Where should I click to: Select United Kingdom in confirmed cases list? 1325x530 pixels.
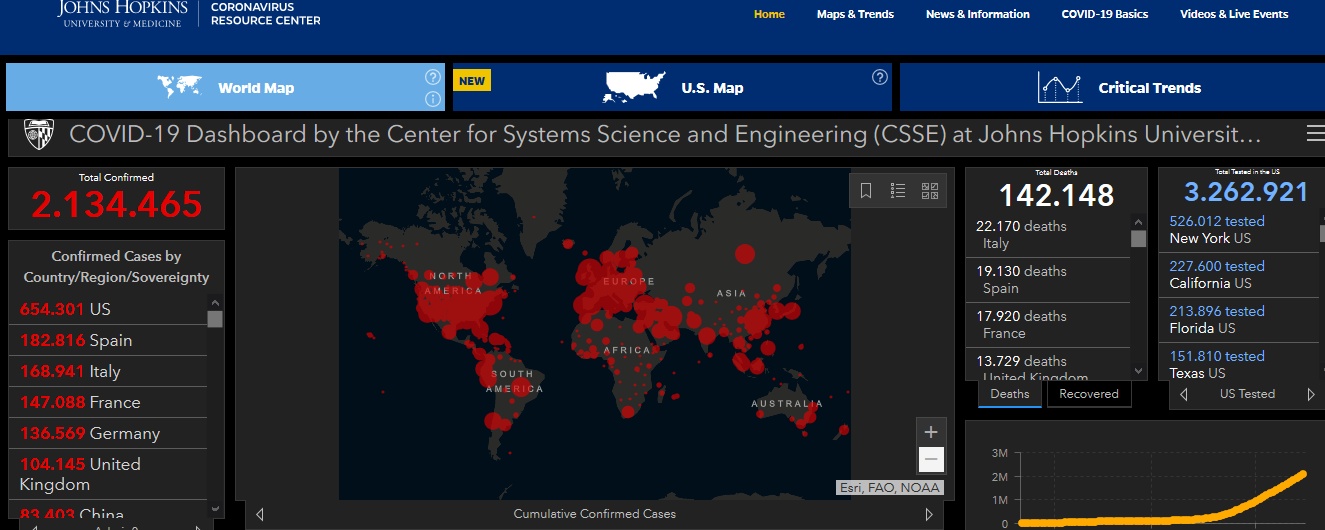(x=107, y=474)
